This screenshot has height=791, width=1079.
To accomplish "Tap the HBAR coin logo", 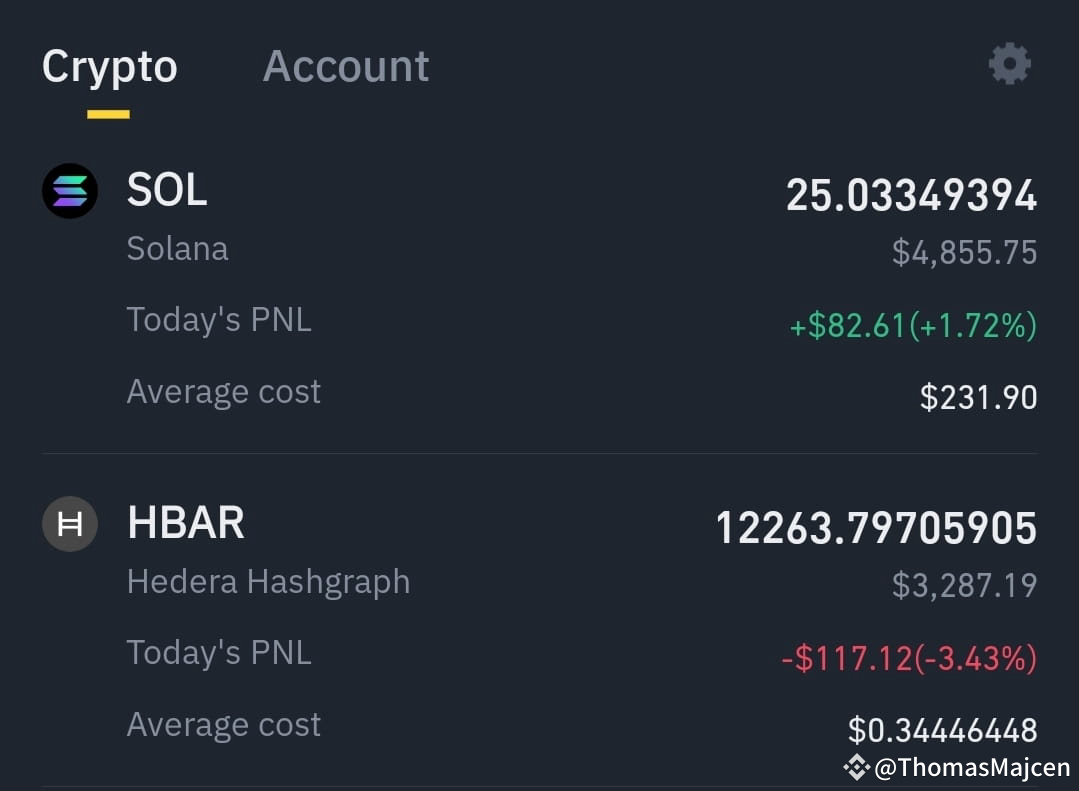I will (x=70, y=524).
